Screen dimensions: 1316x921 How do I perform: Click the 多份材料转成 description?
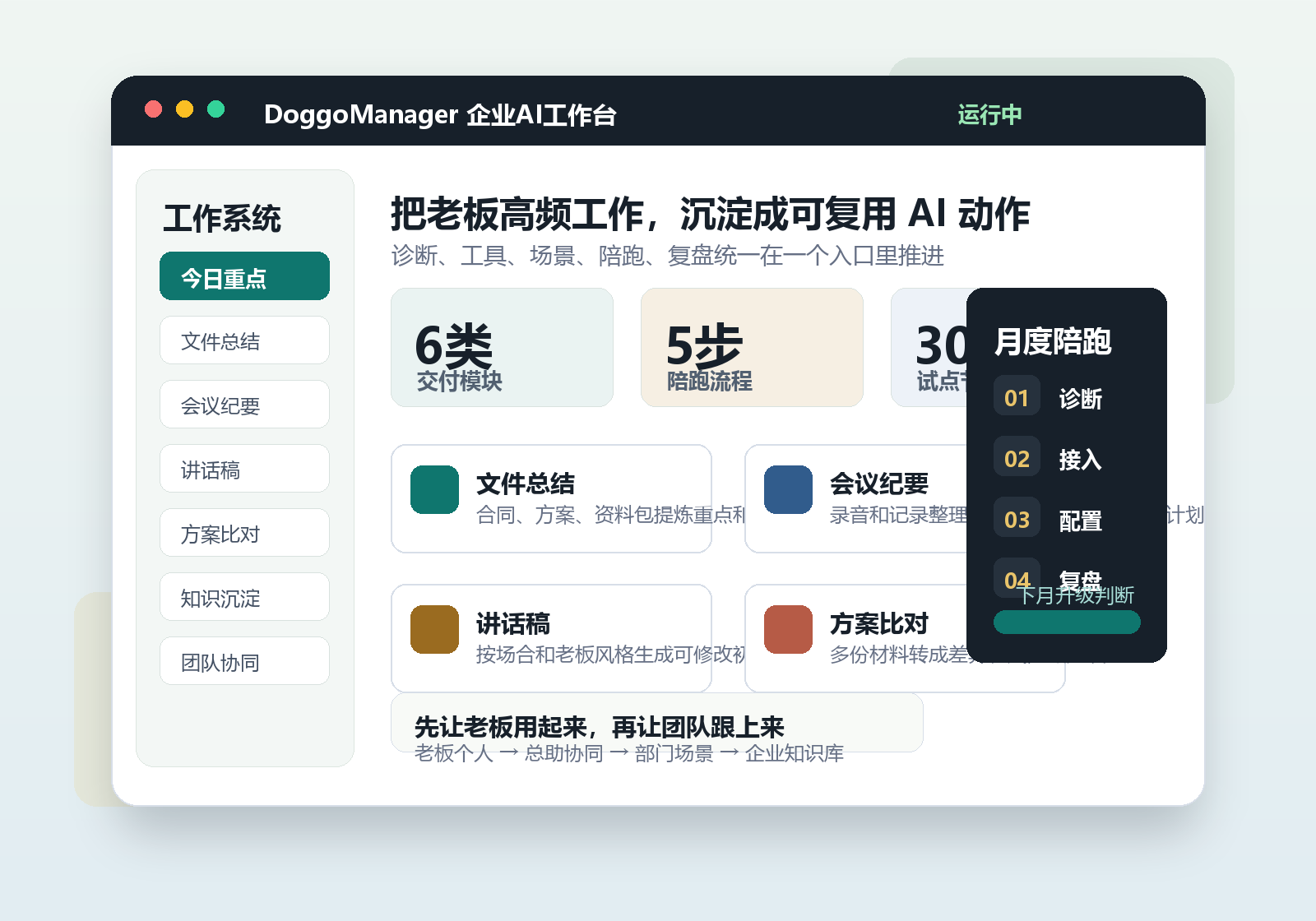tap(898, 655)
